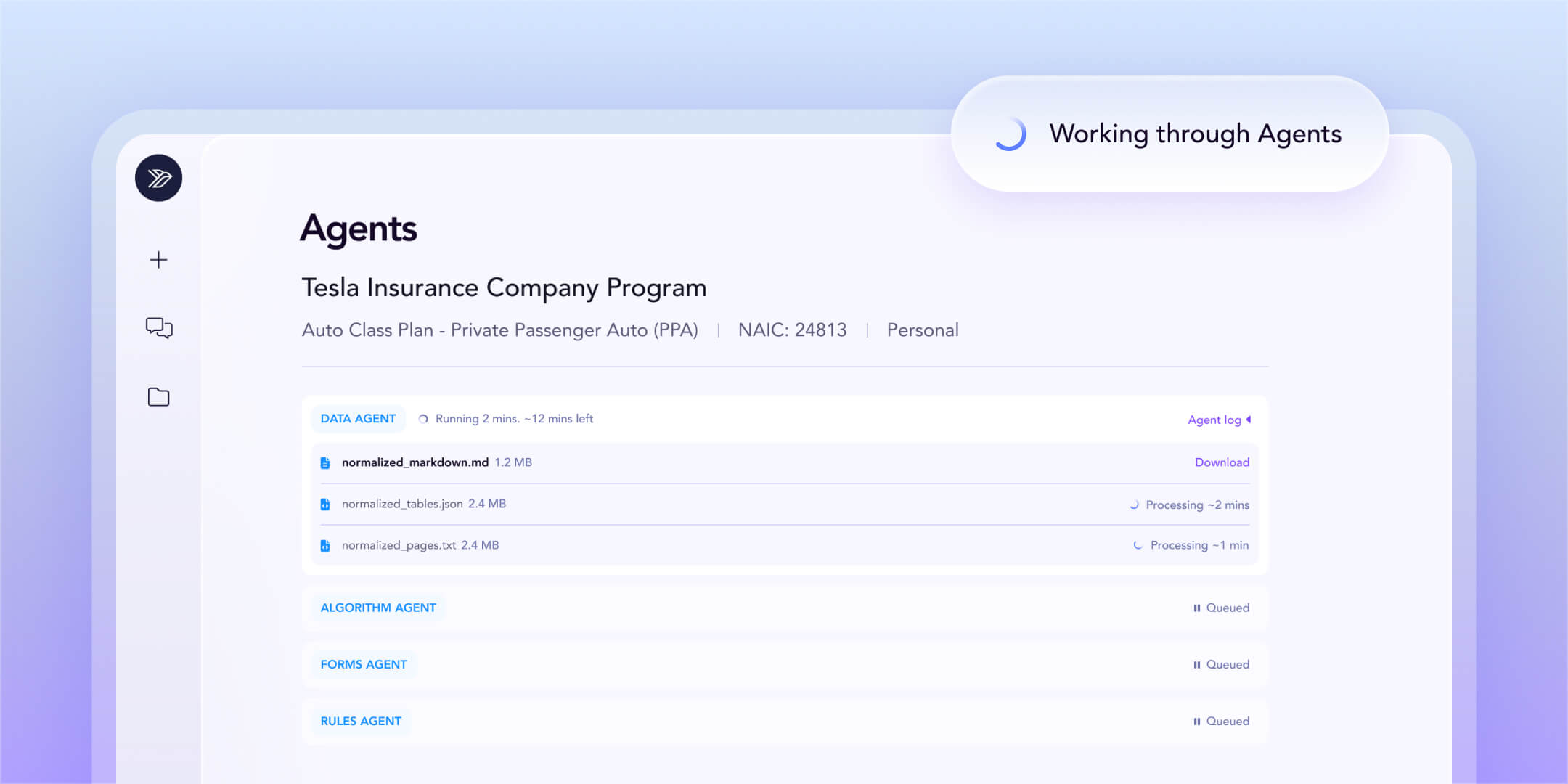1568x784 pixels.
Task: Select the Data Agent label
Action: coord(358,419)
